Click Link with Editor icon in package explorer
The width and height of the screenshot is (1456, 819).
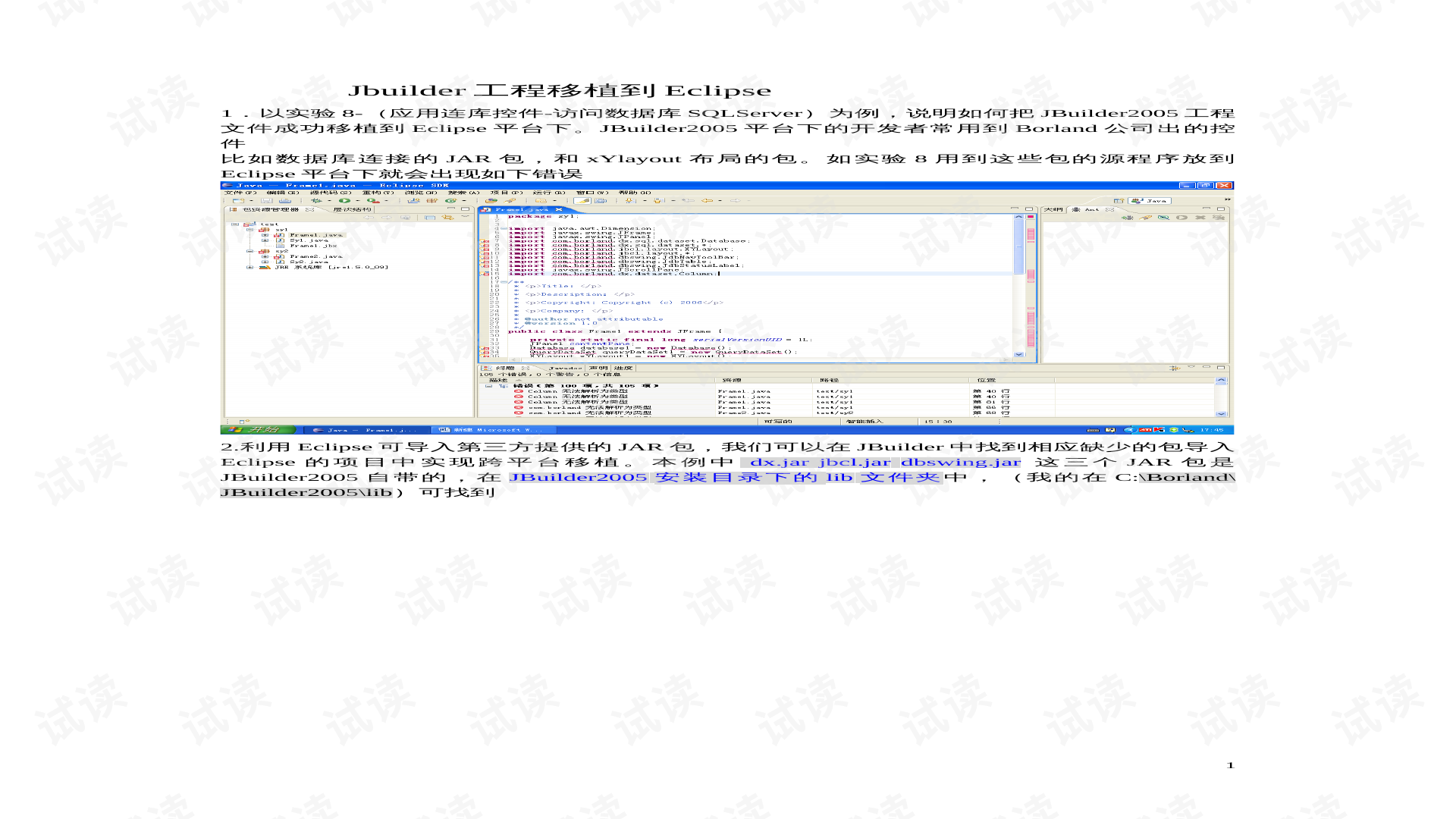pyautogui.click(x=447, y=217)
